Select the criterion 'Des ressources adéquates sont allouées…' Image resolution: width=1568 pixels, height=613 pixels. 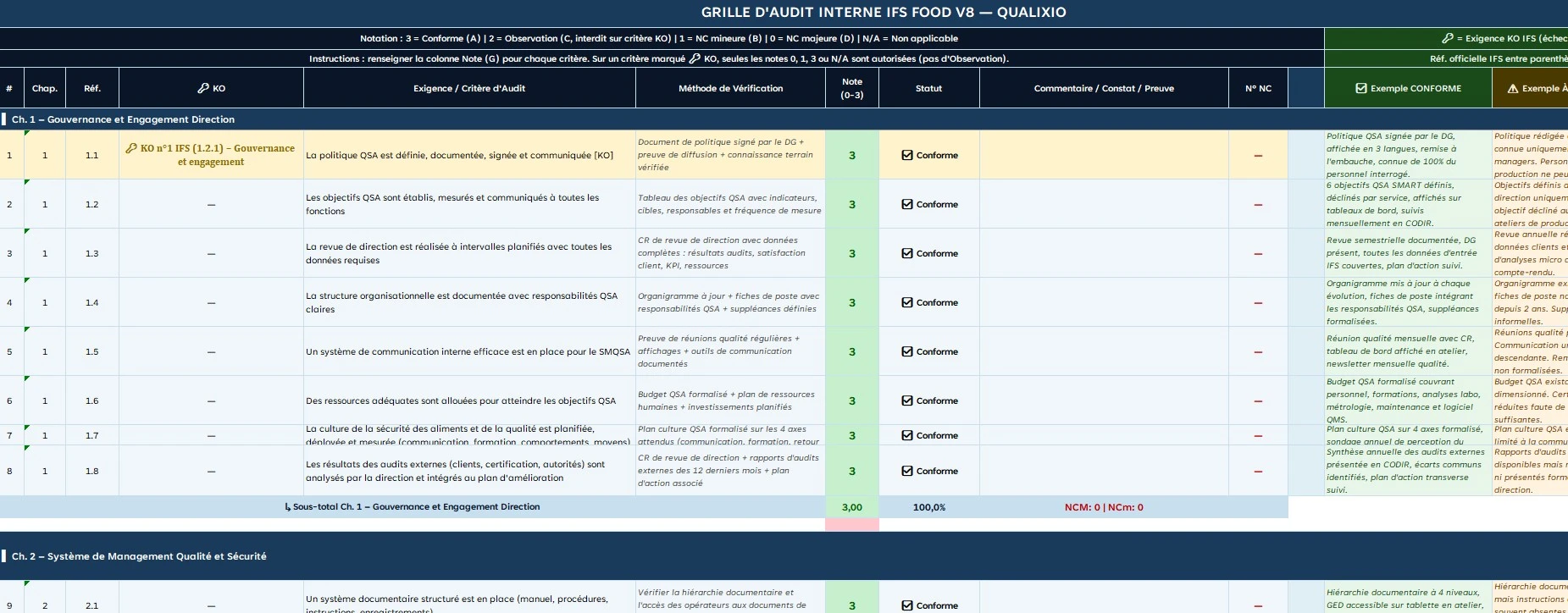(x=469, y=400)
